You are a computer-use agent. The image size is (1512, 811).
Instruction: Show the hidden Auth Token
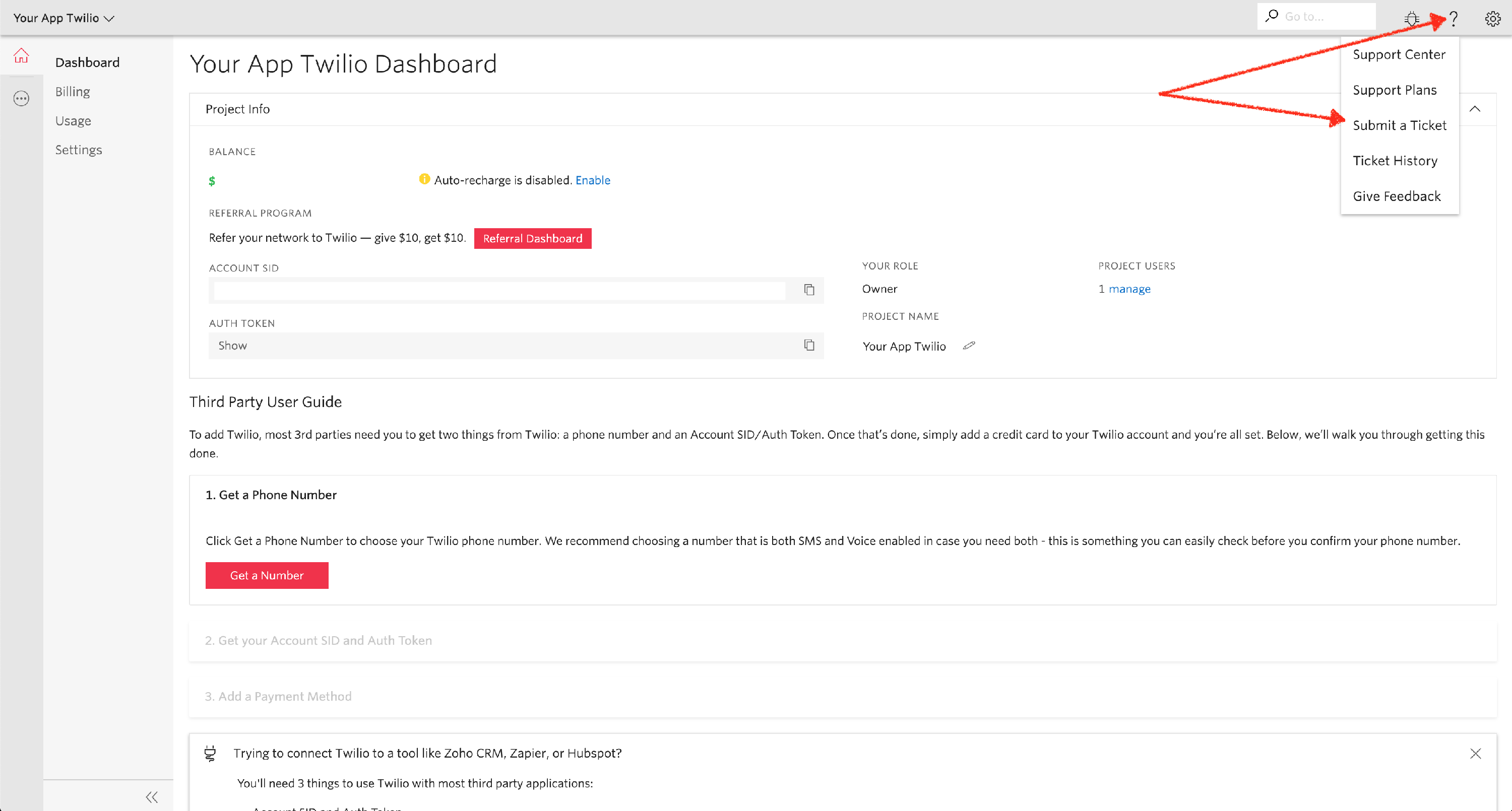(x=232, y=346)
